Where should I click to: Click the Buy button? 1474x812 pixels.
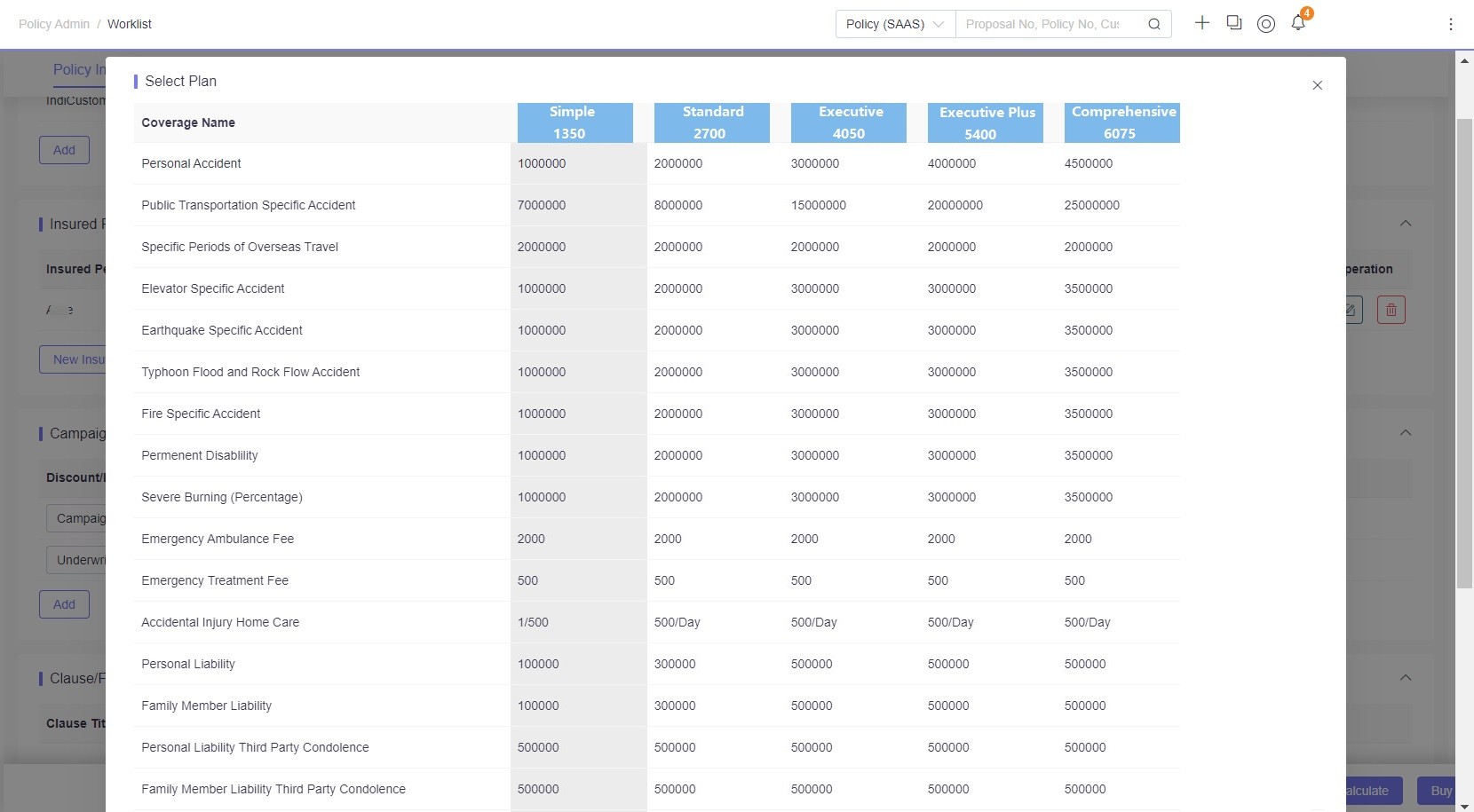1436,791
